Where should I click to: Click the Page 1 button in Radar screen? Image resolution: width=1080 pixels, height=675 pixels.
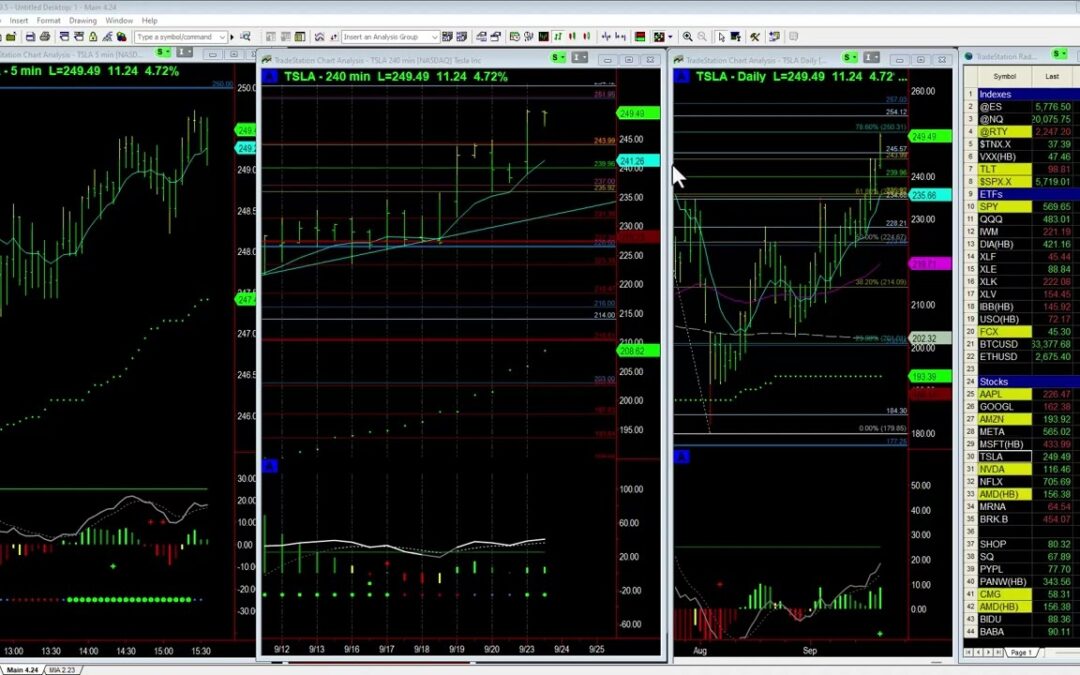pyautogui.click(x=1021, y=652)
